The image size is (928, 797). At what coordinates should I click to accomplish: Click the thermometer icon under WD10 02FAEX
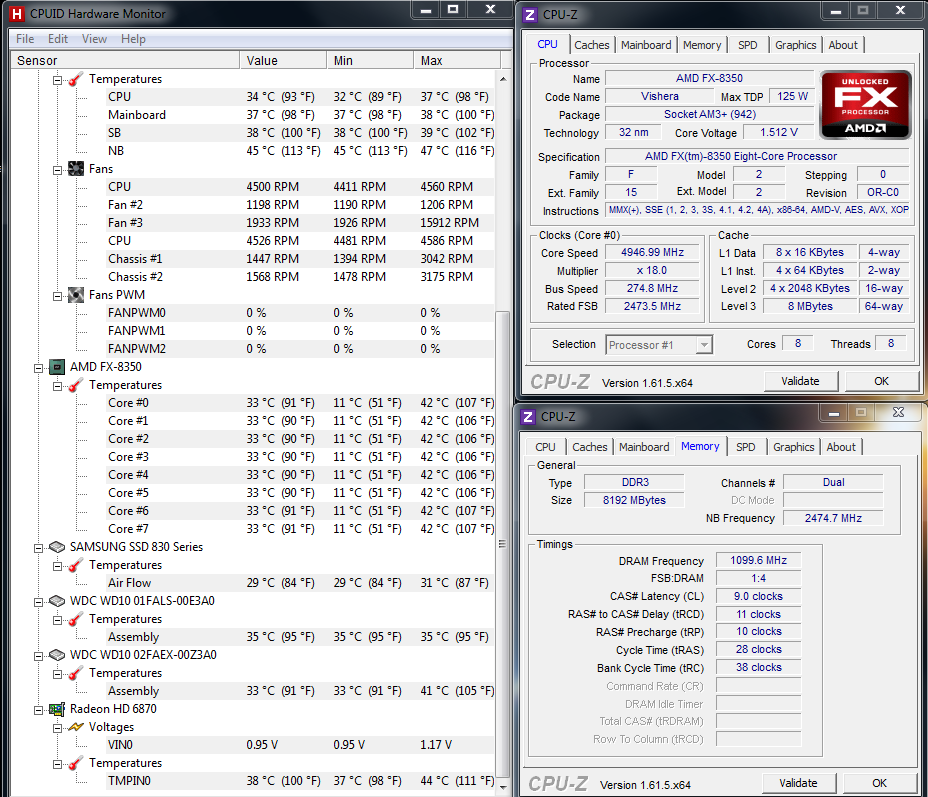click(x=76, y=673)
